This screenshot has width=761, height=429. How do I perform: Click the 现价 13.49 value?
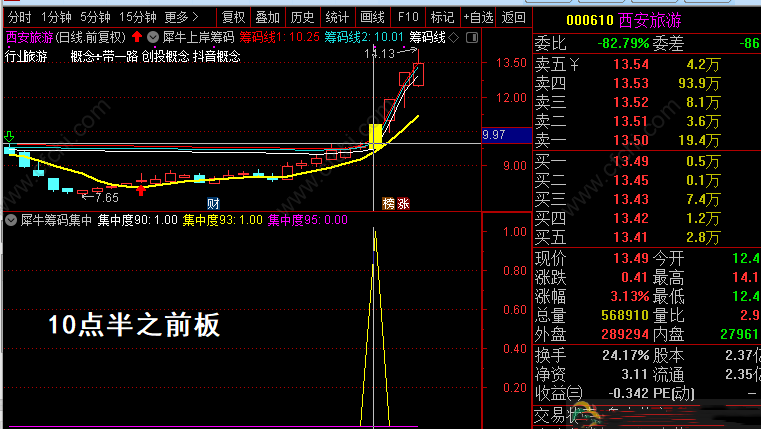point(630,258)
